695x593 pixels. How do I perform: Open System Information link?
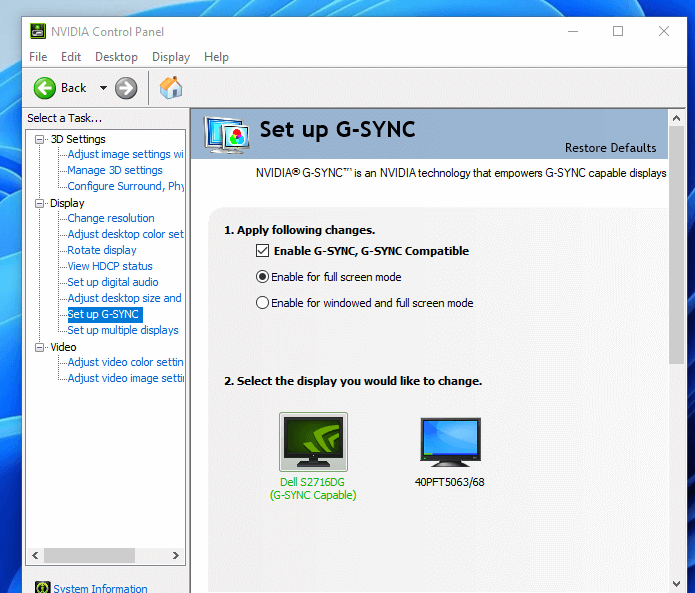pos(101,588)
